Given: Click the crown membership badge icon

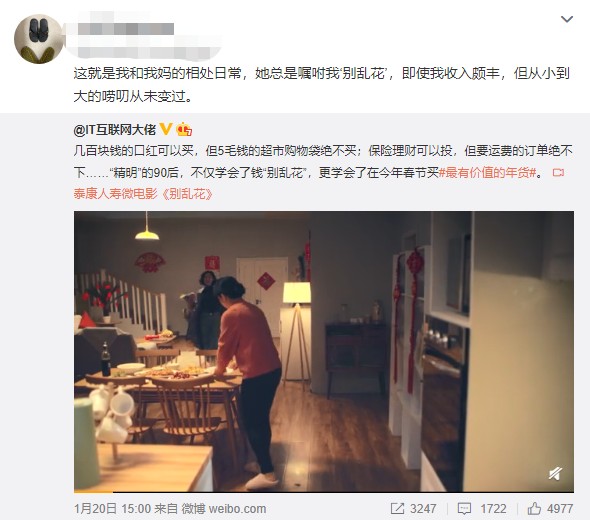Looking at the screenshot, I should (184, 129).
